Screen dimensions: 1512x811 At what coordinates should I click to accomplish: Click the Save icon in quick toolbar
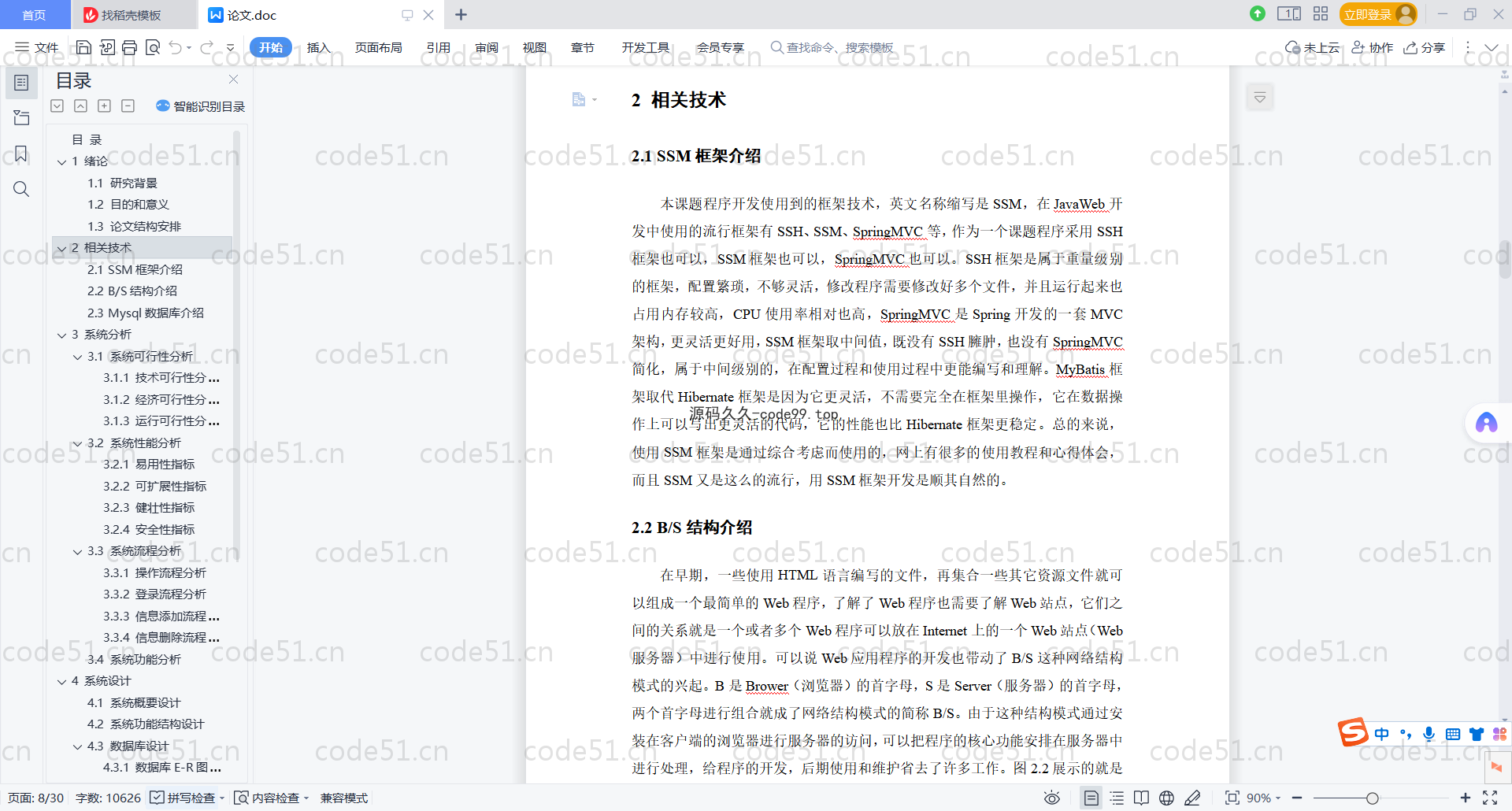click(83, 48)
